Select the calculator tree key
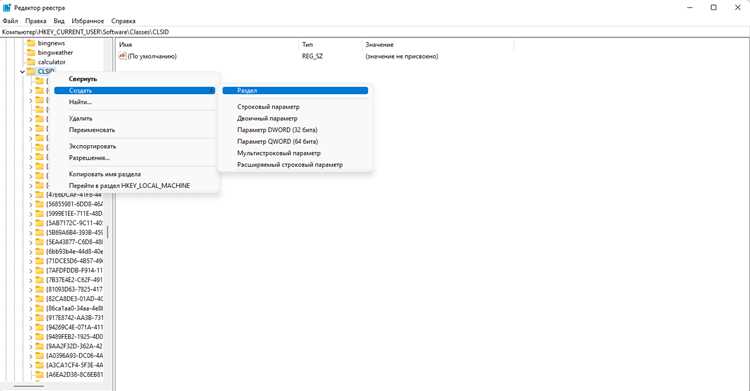The width and height of the screenshot is (750, 391). click(x=52, y=62)
